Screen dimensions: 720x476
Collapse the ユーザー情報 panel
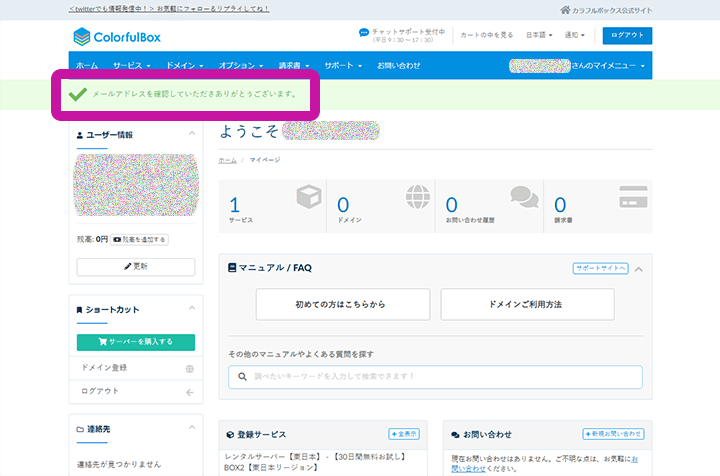click(x=191, y=133)
